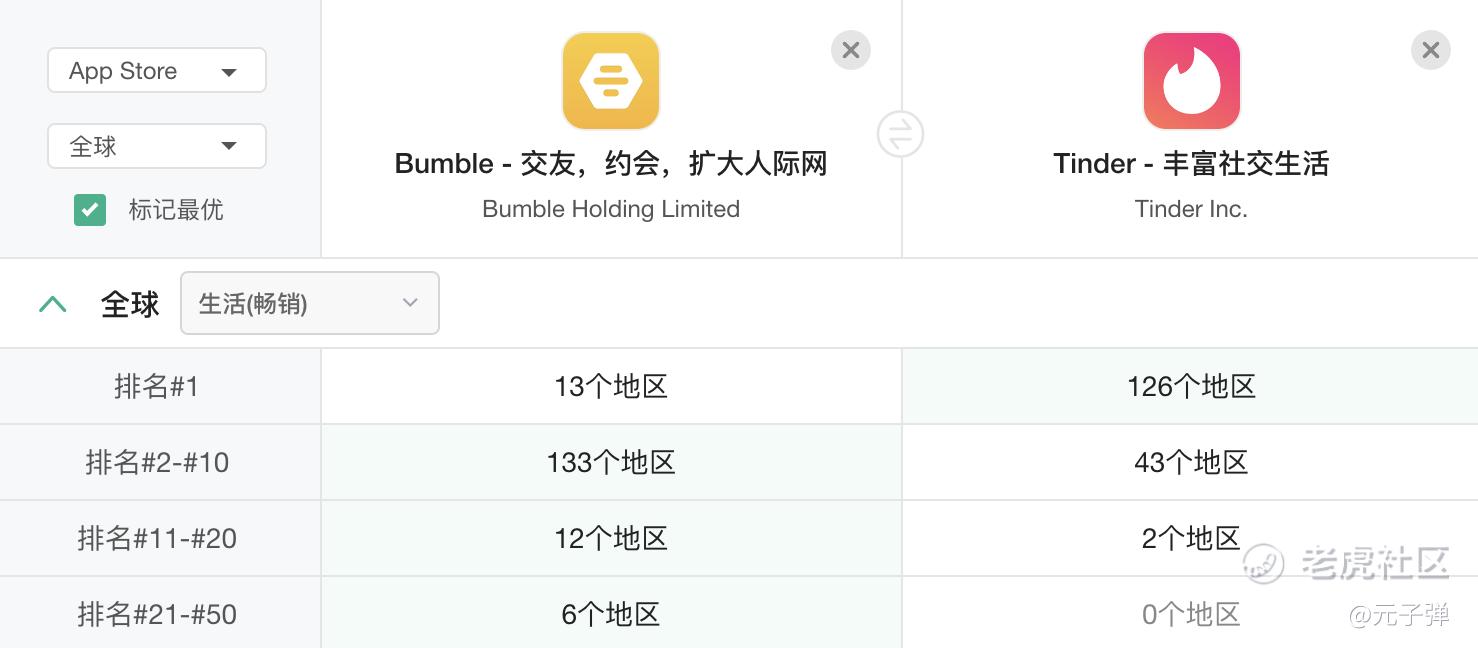Viewport: 1478px width, 648px height.
Task: Click the 标记最优 label text
Action: (x=176, y=210)
